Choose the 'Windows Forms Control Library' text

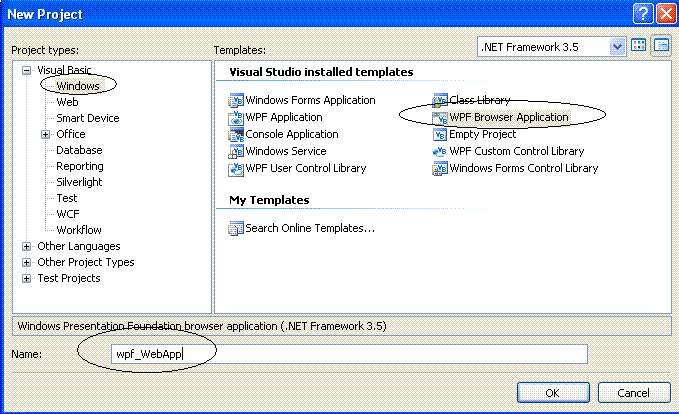click(x=524, y=168)
